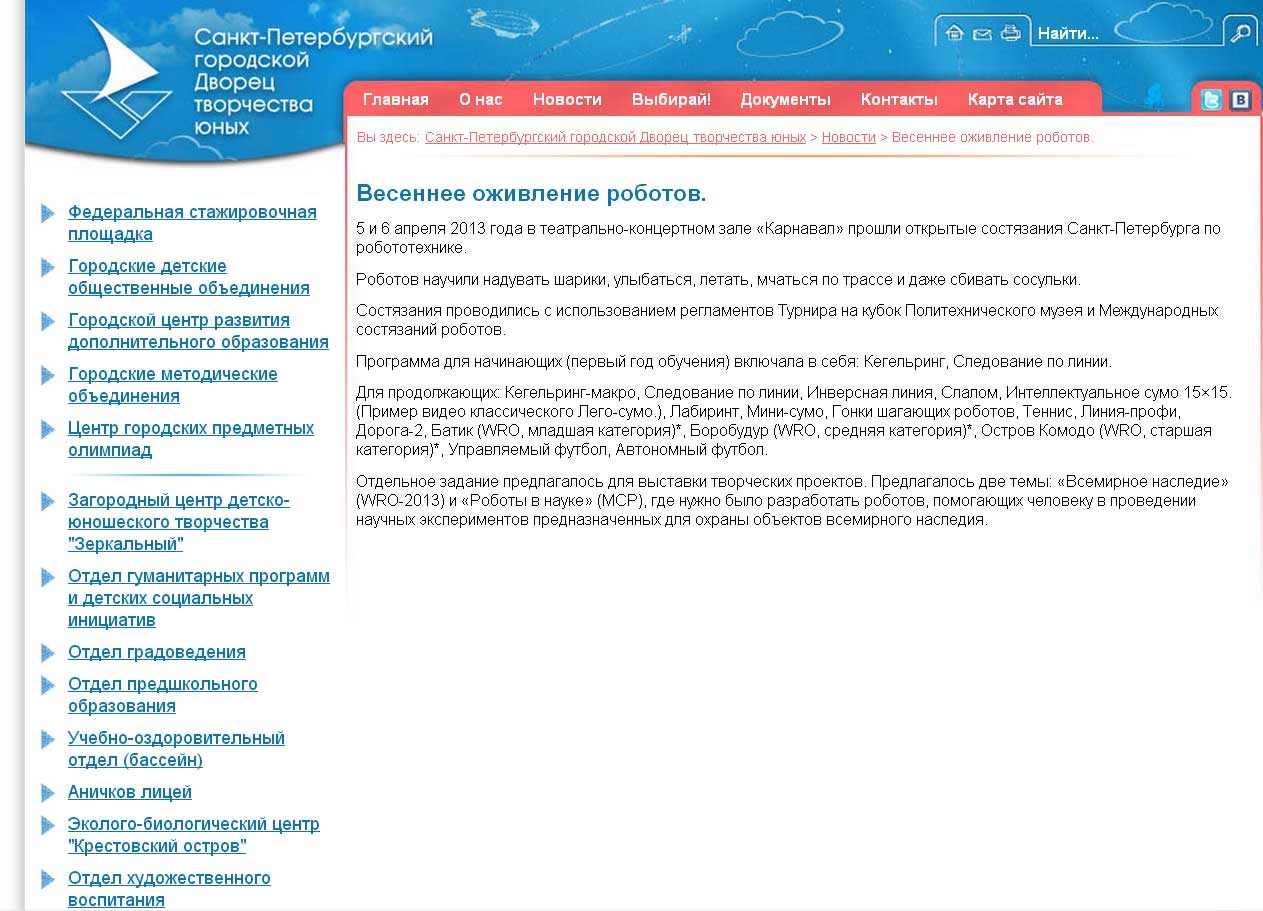Click breadcrumb text Весеннее оживление роботов.
Image resolution: width=1263 pixels, height=911 pixels.
click(x=992, y=137)
